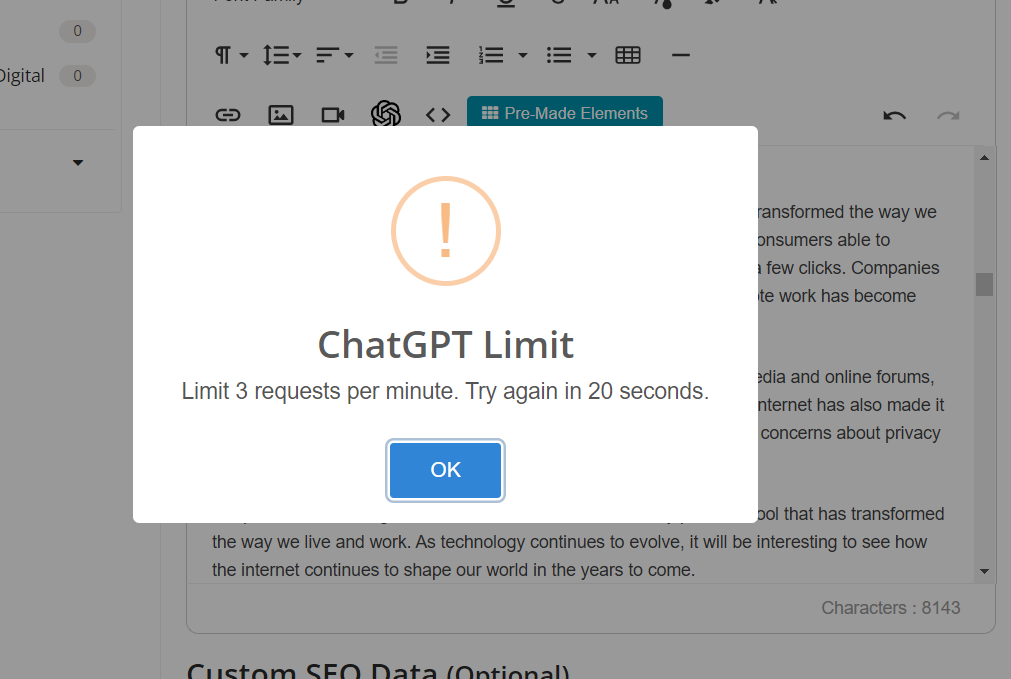Decrease indent with the outdent icon
This screenshot has width=1011, height=679.
click(x=386, y=55)
